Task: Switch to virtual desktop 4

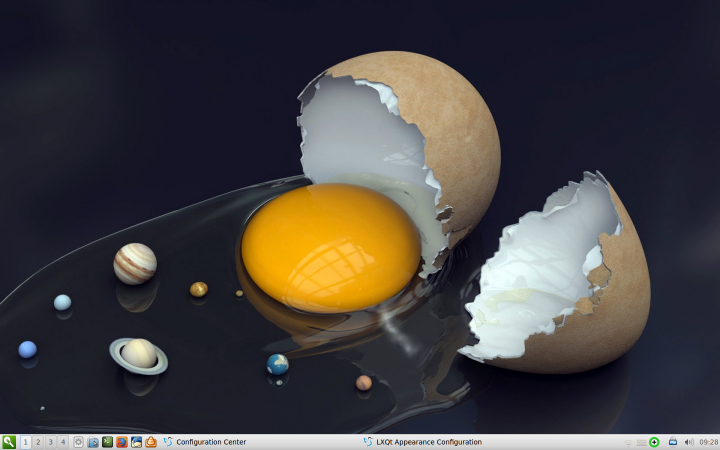Action: pos(63,442)
